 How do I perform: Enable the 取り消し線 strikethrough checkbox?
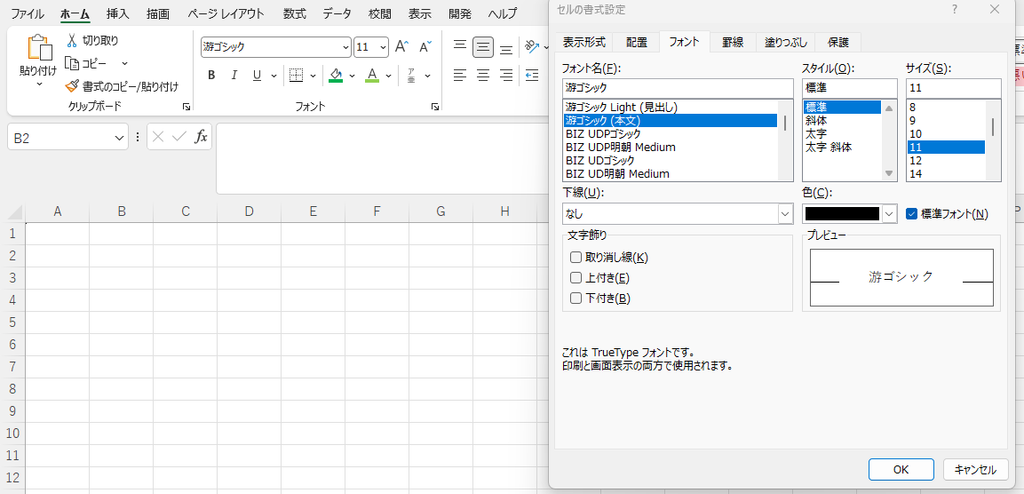(575, 257)
